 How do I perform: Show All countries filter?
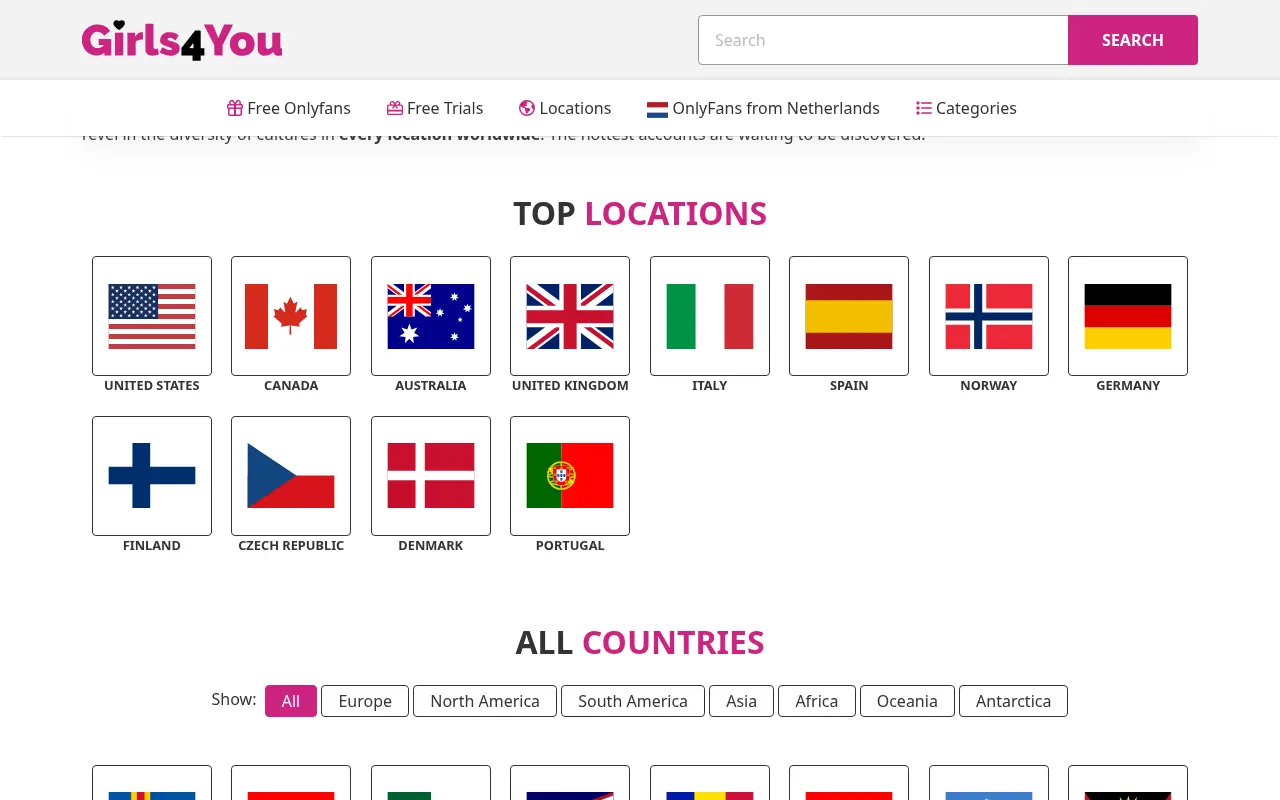(291, 701)
